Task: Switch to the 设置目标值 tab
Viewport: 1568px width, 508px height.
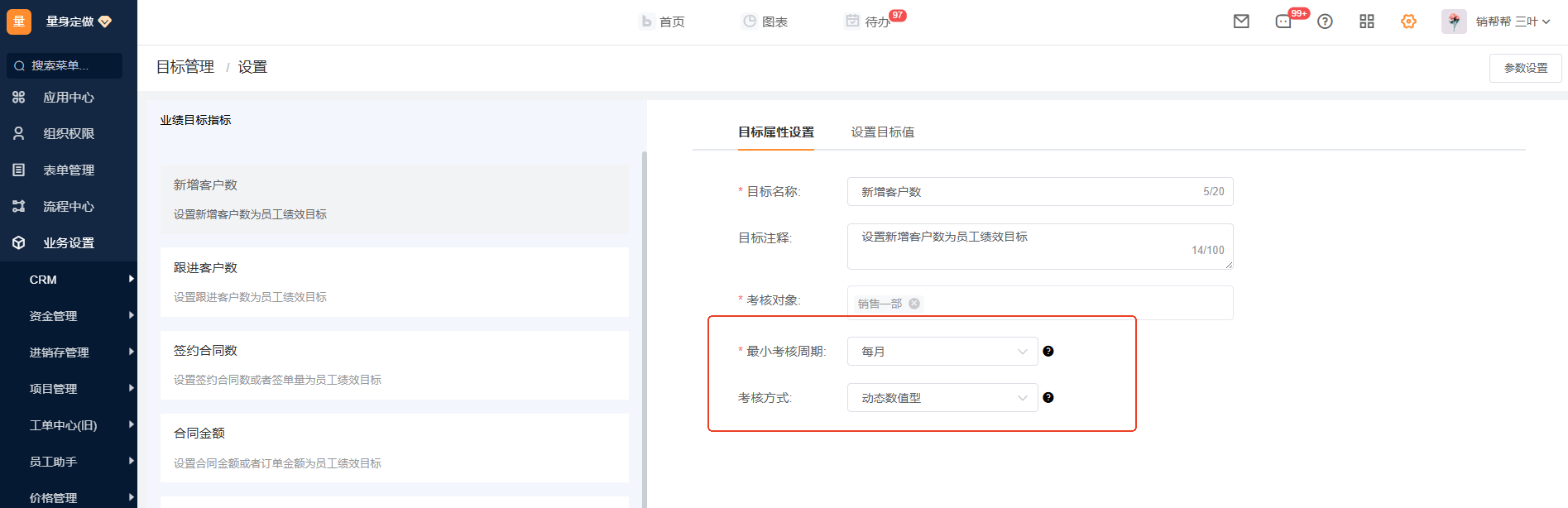Action: click(x=882, y=132)
